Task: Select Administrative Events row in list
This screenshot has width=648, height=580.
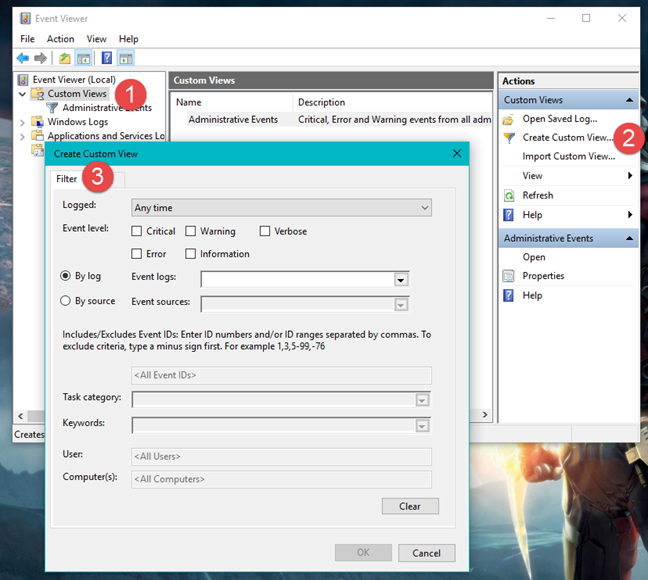Action: coord(339,119)
